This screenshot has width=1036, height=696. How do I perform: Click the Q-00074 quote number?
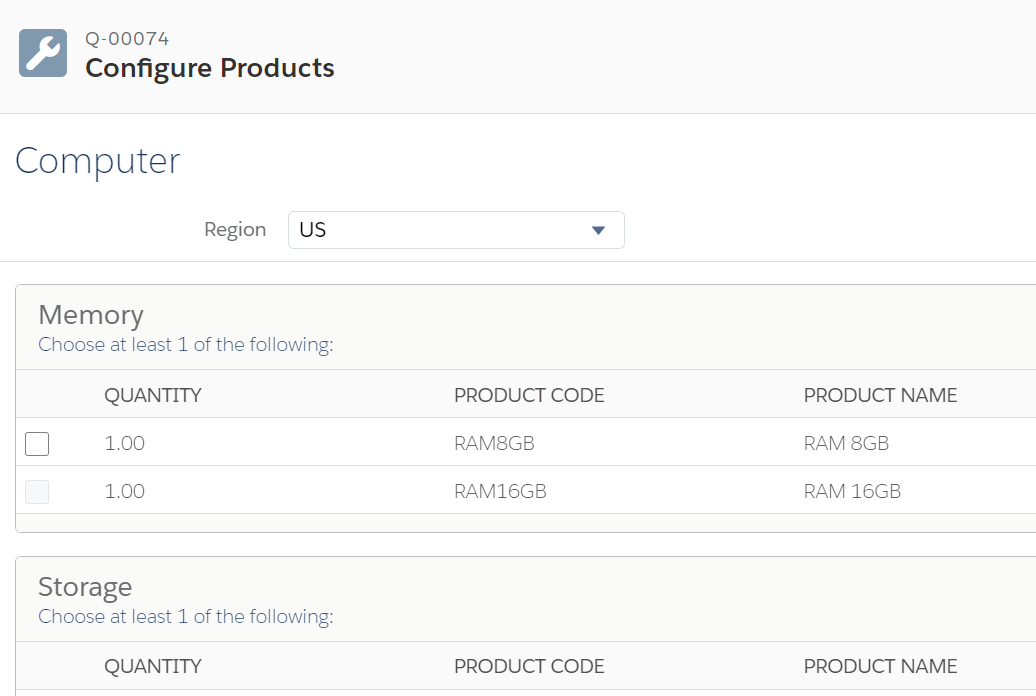pos(127,39)
